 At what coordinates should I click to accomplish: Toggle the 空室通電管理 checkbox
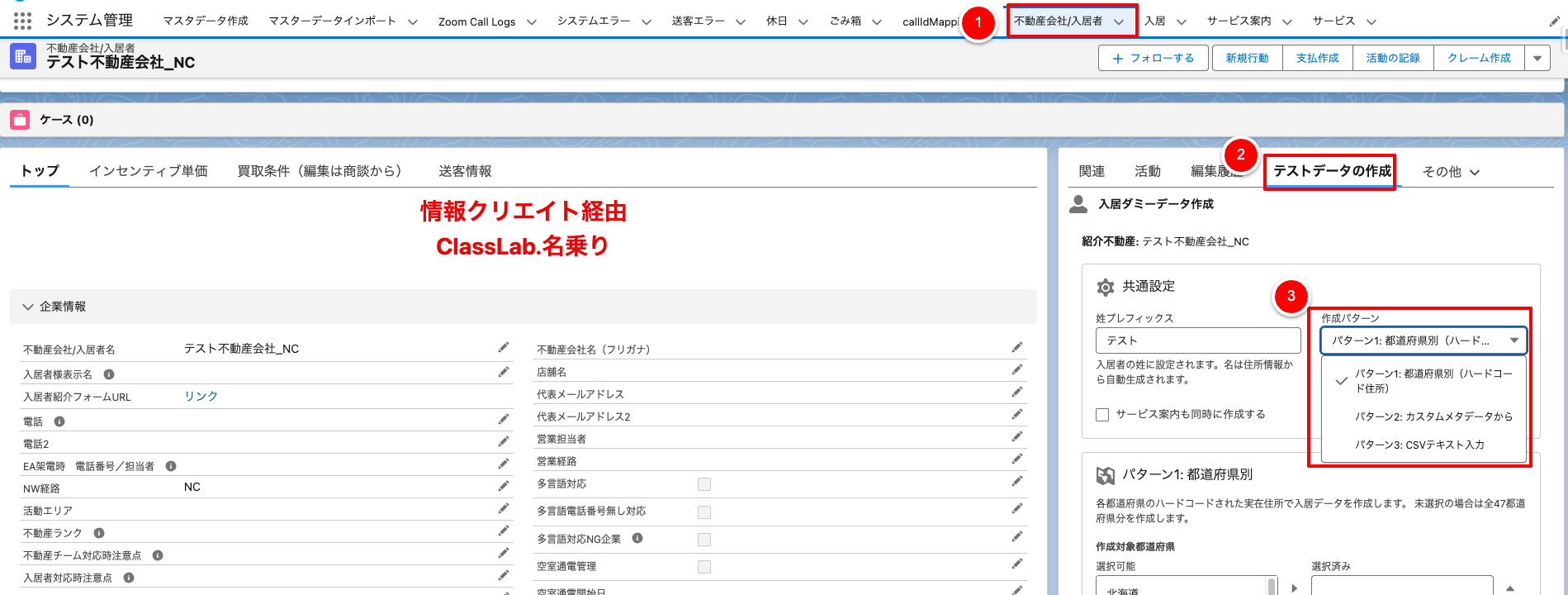(704, 567)
